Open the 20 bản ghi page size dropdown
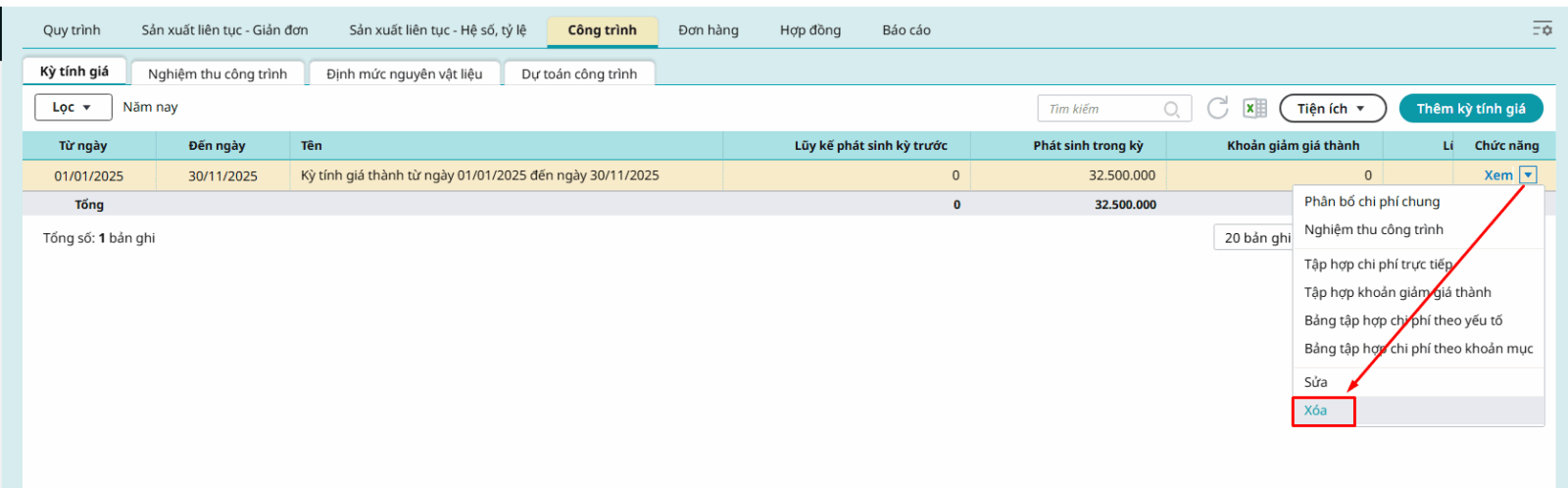1568x488 pixels. 1254,237
